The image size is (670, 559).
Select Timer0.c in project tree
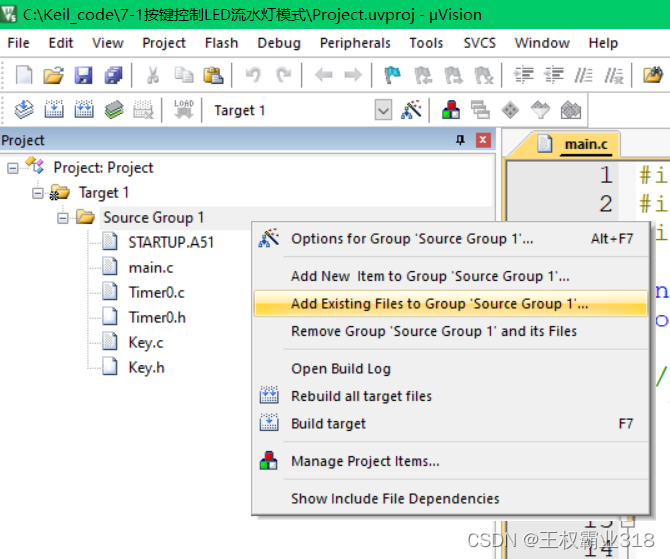point(156,293)
